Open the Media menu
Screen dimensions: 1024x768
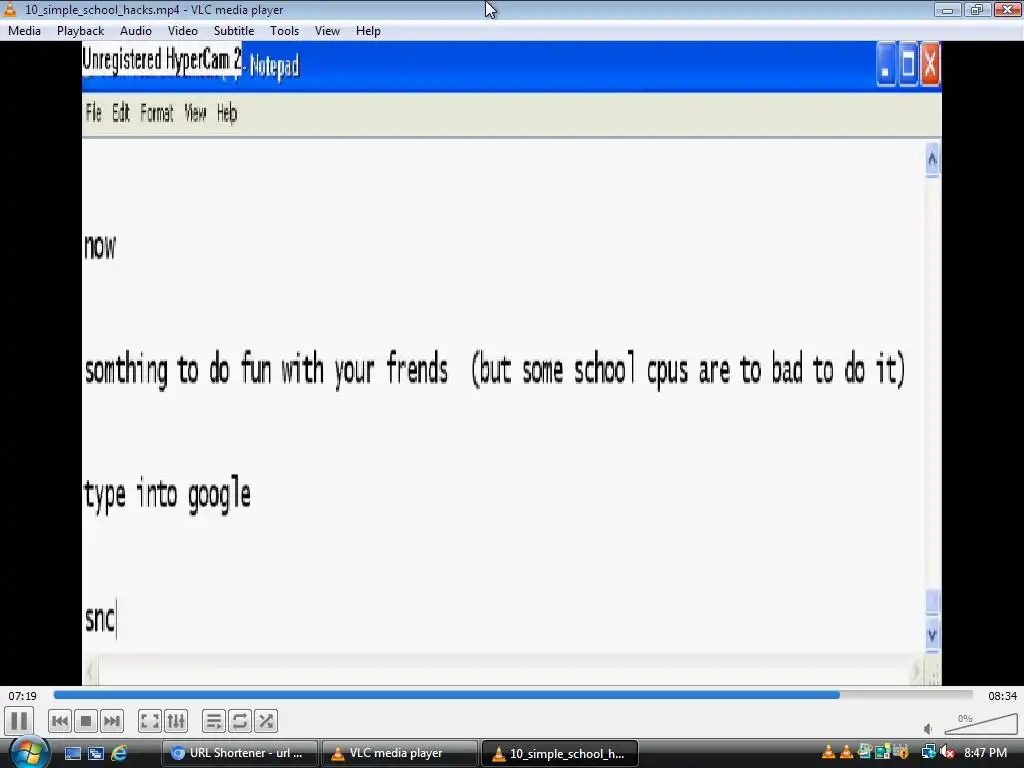[x=24, y=31]
